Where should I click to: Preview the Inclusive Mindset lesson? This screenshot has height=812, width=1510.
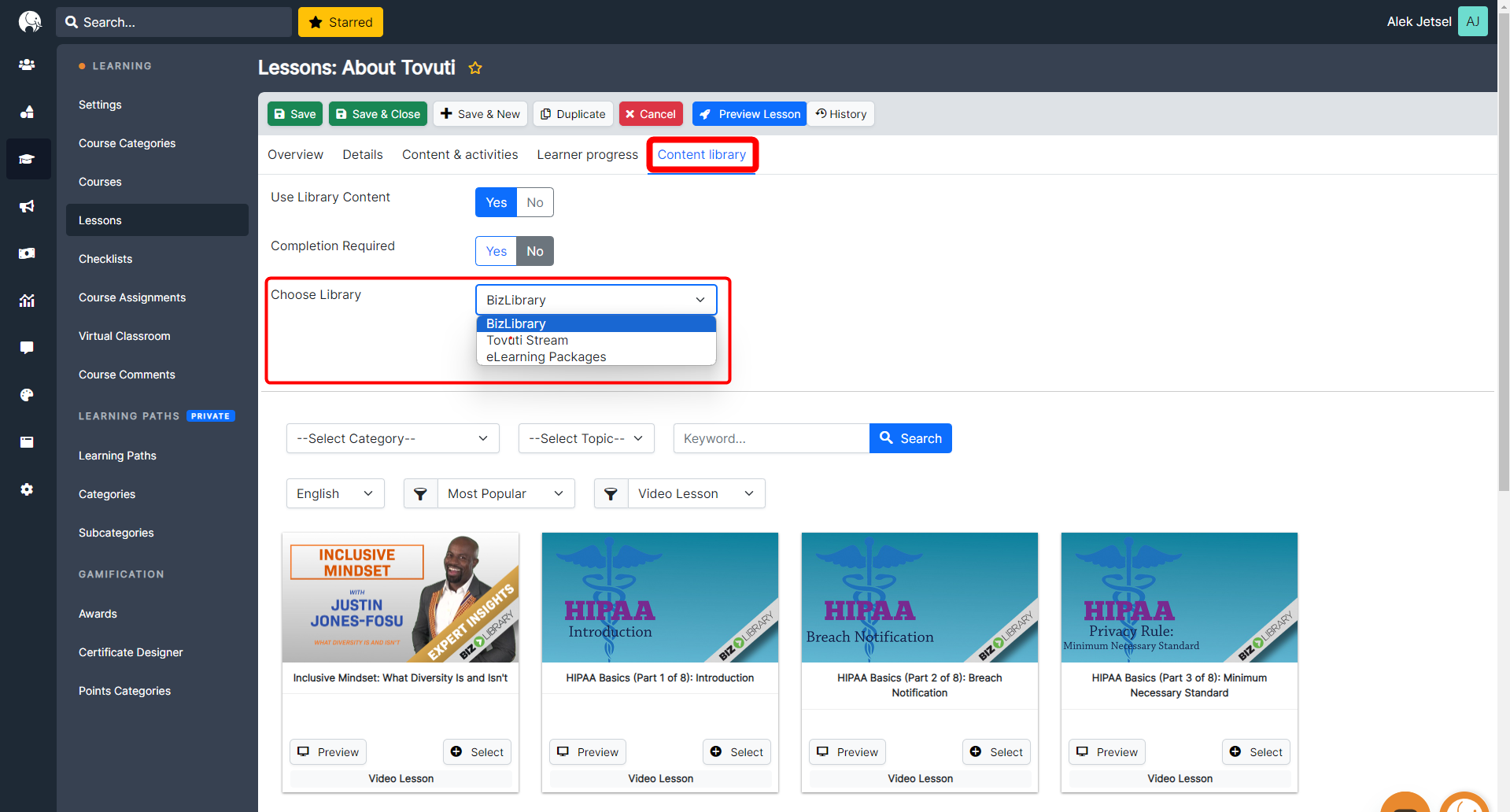point(328,751)
